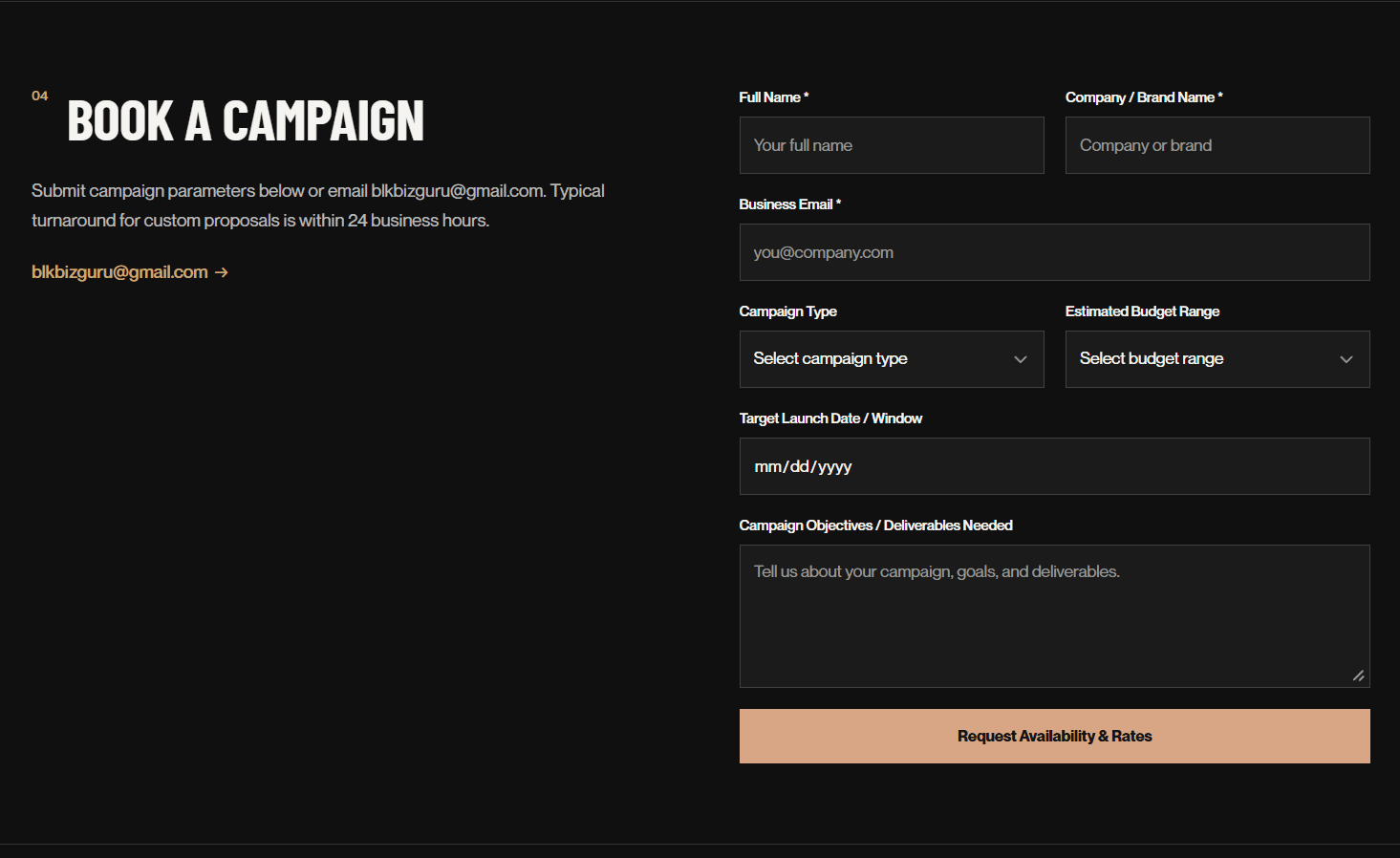This screenshot has width=1400, height=858.
Task: Click the Full Name * label
Action: (x=774, y=97)
